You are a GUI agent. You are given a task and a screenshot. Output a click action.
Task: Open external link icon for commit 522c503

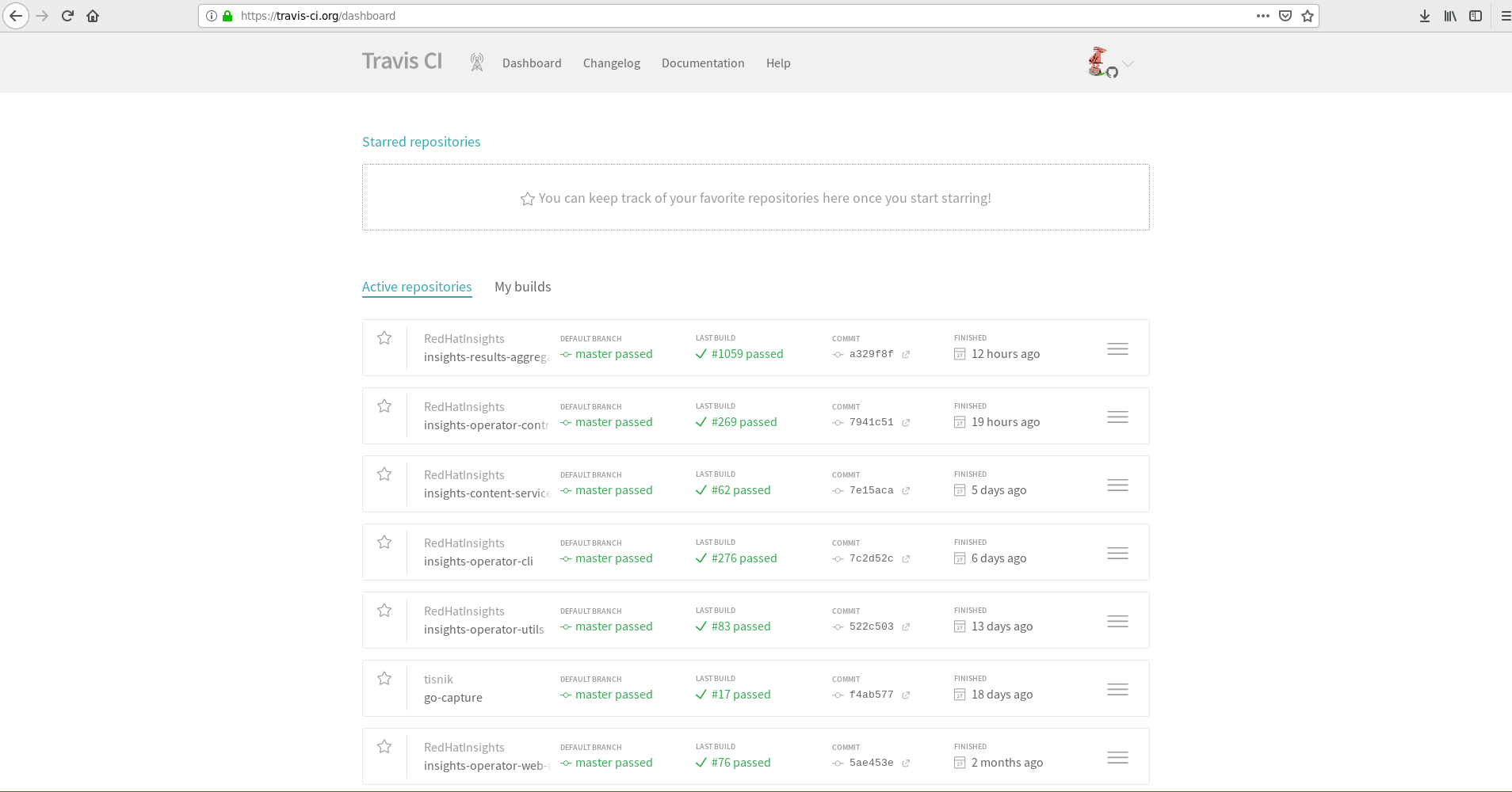coord(906,627)
